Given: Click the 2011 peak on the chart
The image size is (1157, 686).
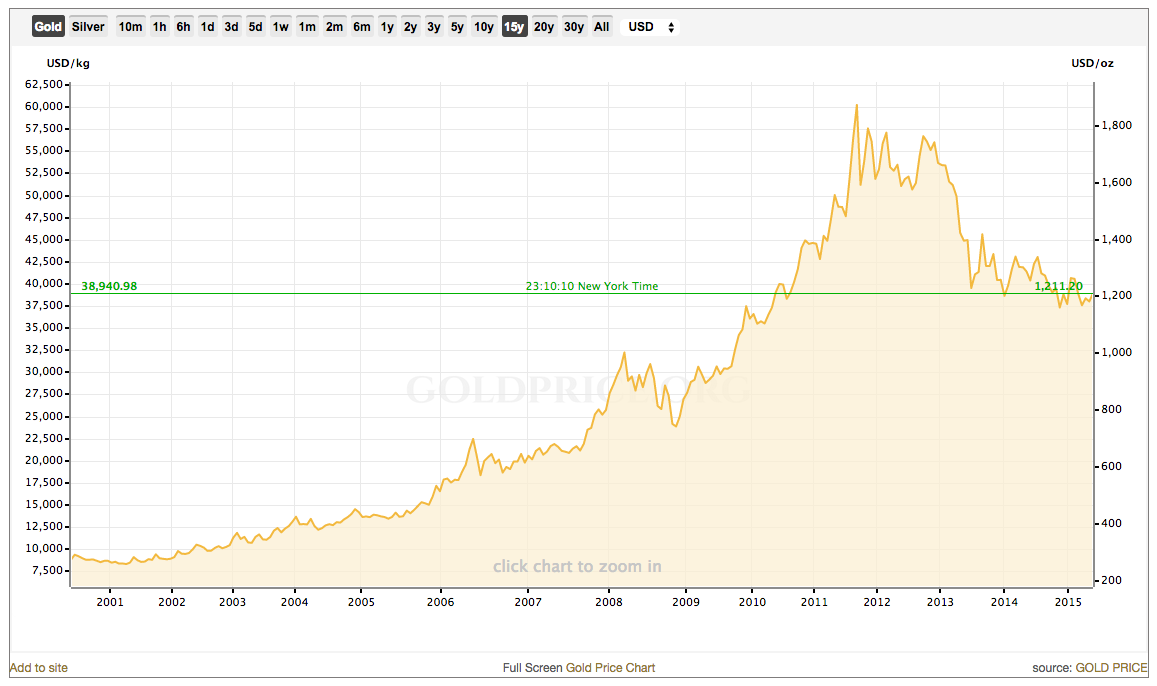Looking at the screenshot, I should [x=857, y=105].
